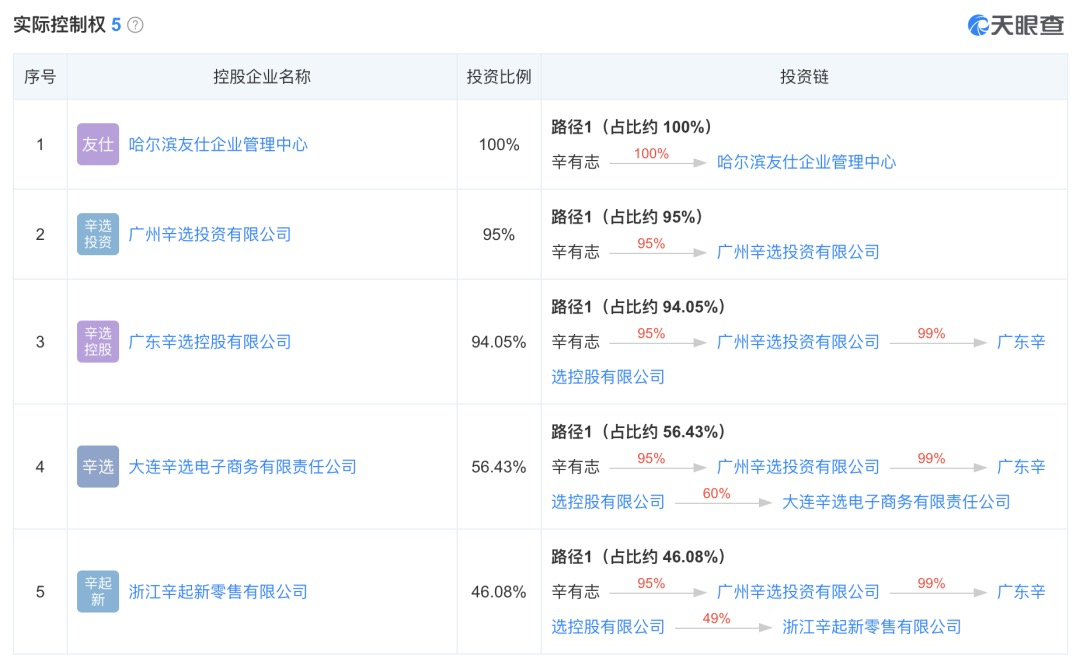Open 哈尔滨友仕企业管理中心 in the company name column
The width and height of the screenshot is (1080, 668).
pos(218,144)
